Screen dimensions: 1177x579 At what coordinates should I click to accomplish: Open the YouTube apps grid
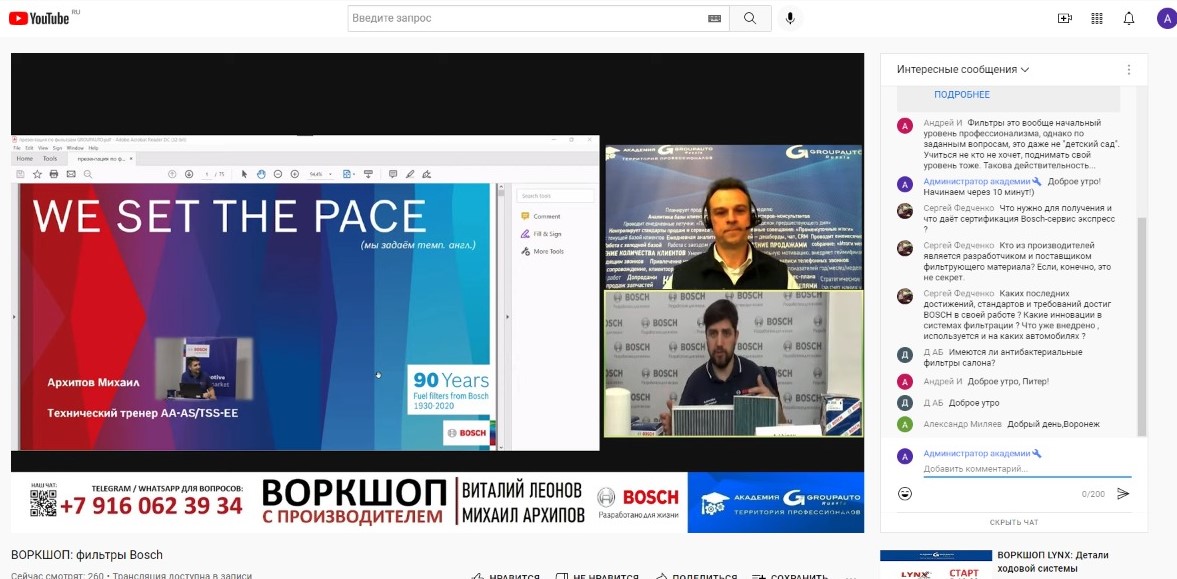[1097, 18]
